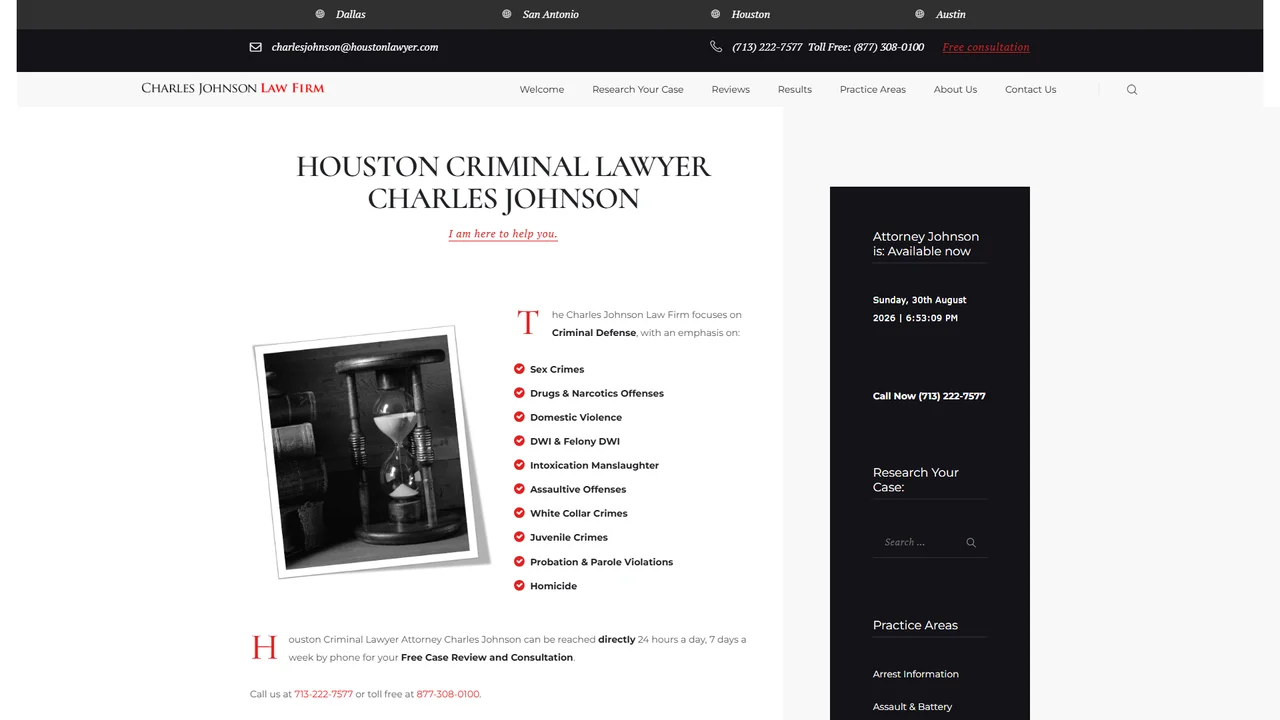Select the San Antonio location link
The width and height of the screenshot is (1280, 720).
pyautogui.click(x=551, y=14)
